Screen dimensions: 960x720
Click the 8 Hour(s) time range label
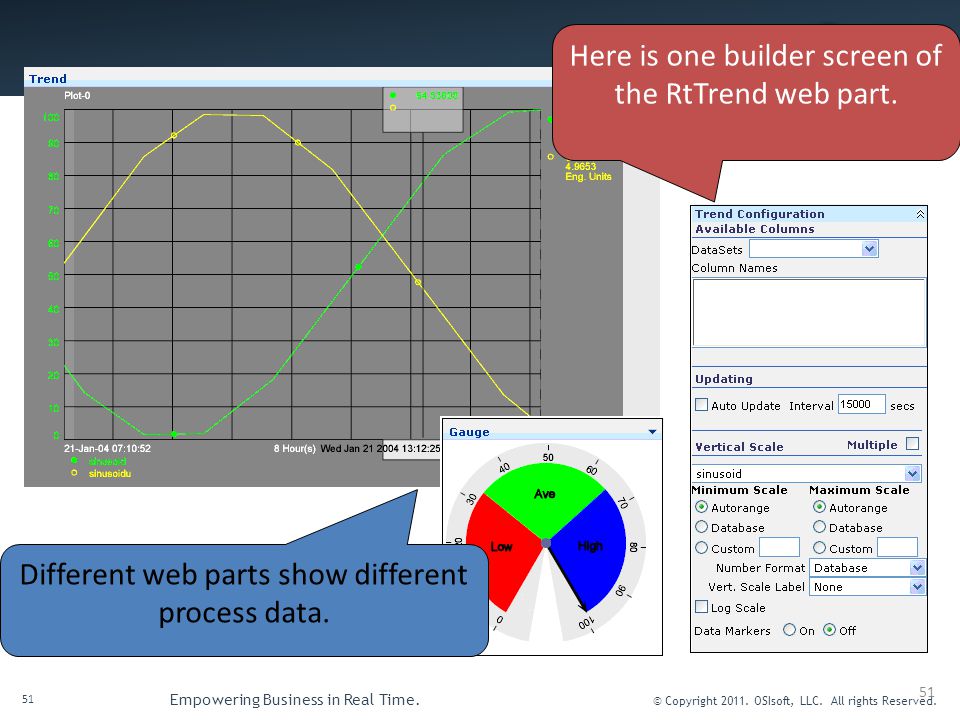(294, 448)
